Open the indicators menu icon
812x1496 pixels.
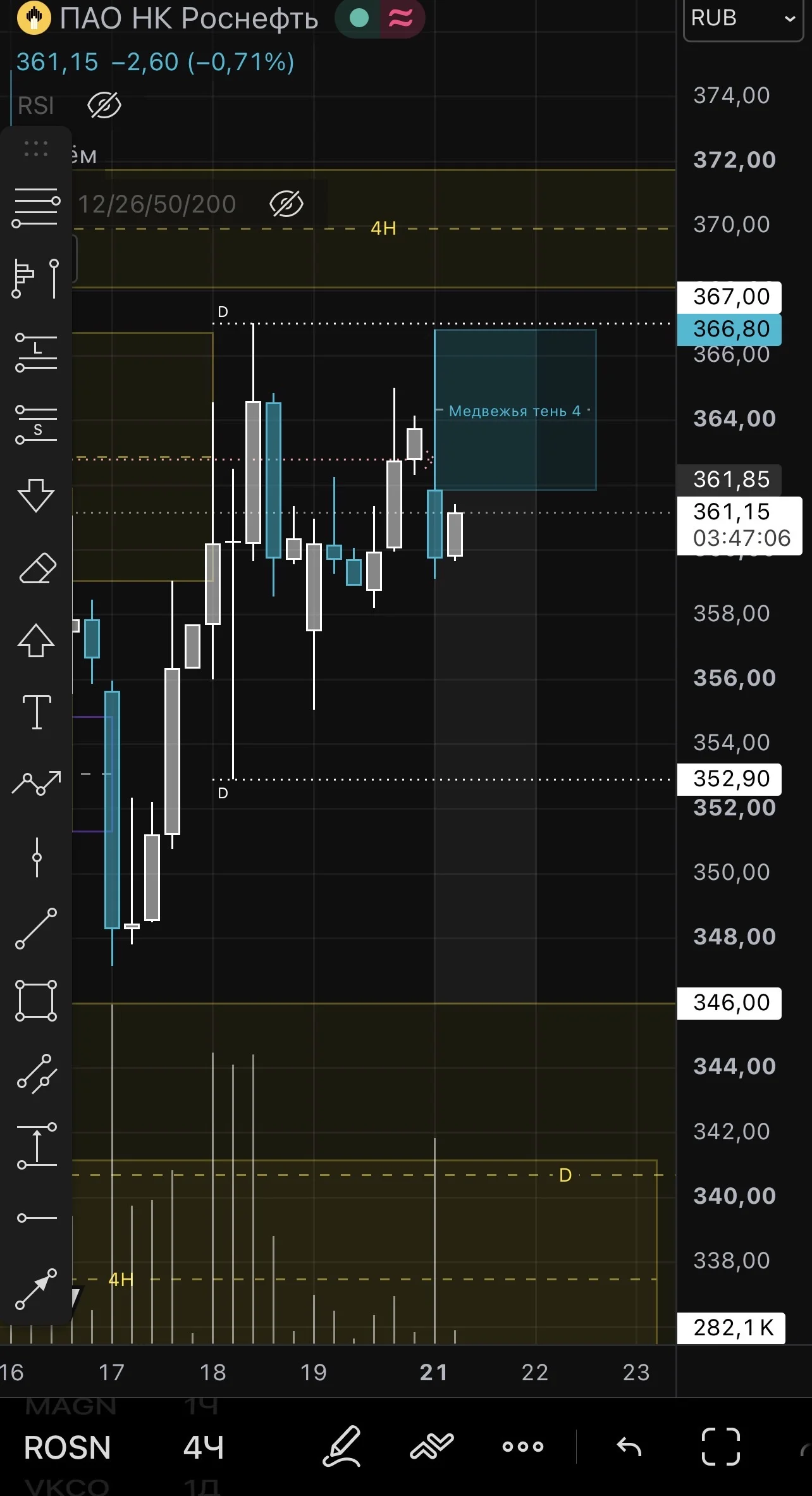[x=432, y=1446]
